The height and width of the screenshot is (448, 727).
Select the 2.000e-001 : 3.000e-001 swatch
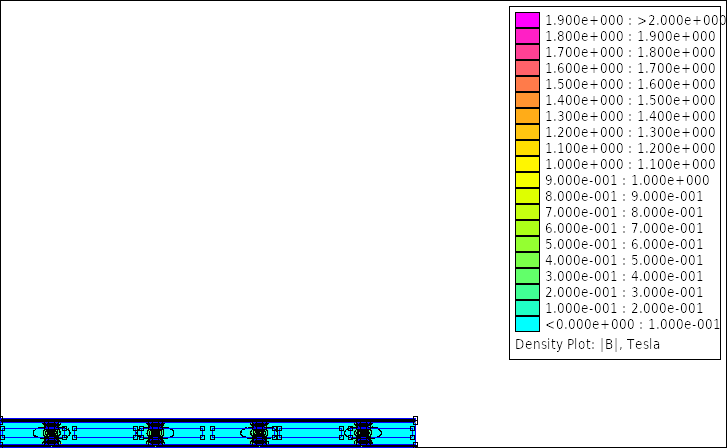[x=527, y=292]
